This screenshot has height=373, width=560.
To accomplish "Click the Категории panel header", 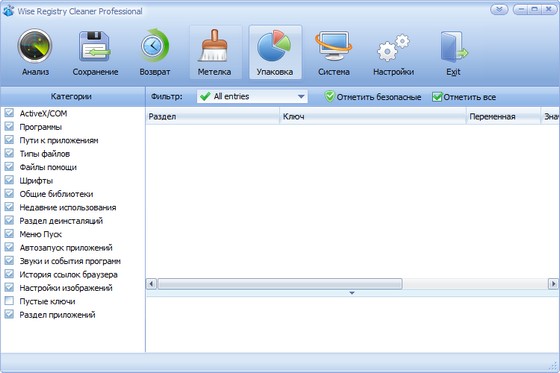I will (72, 96).
